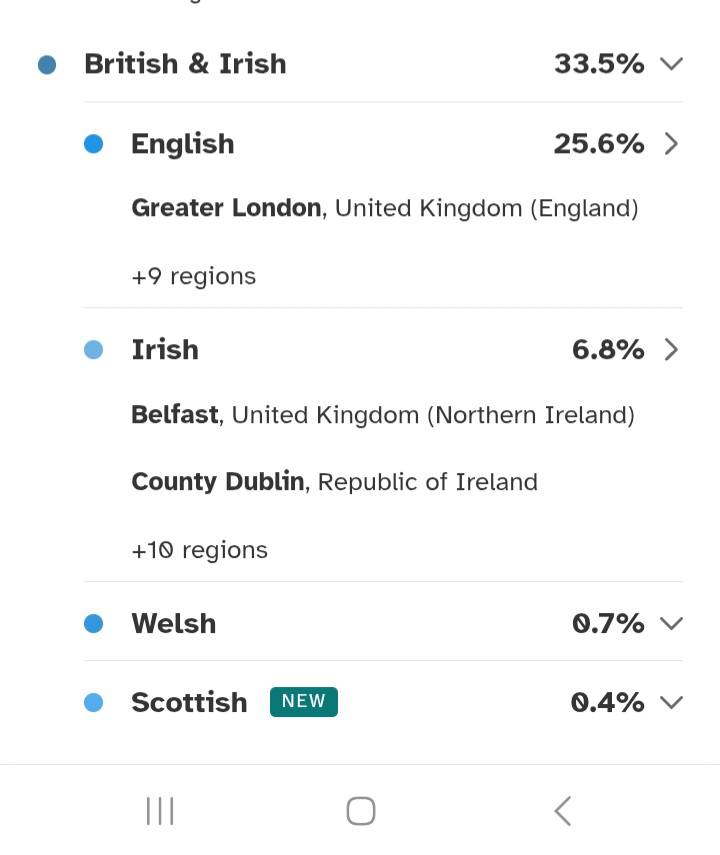Show the +9 regions under English
This screenshot has height=855, width=720.
193,276
